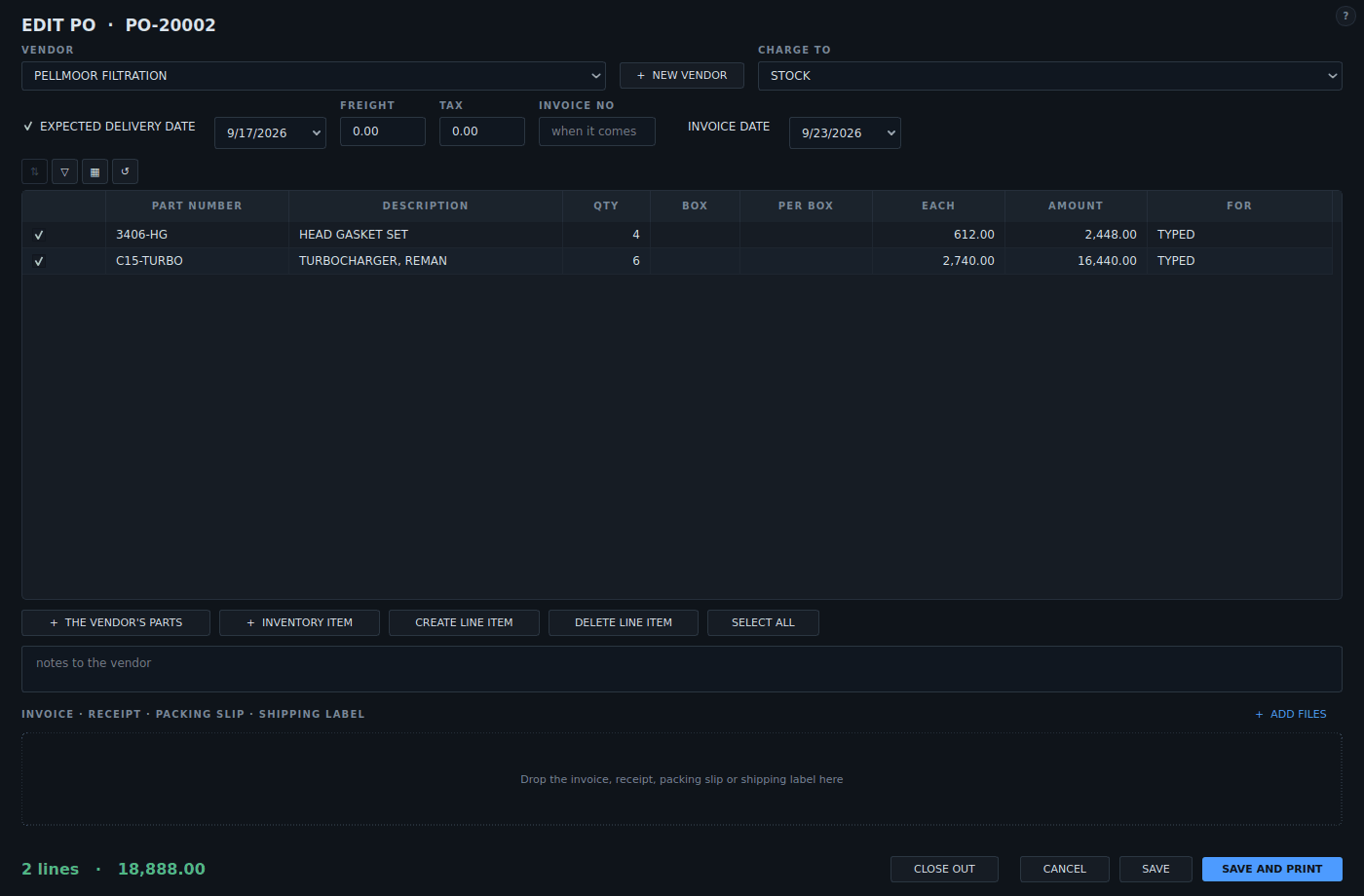This screenshot has height=896, width=1364.
Task: Click the Freight amount field
Action: pyautogui.click(x=383, y=131)
